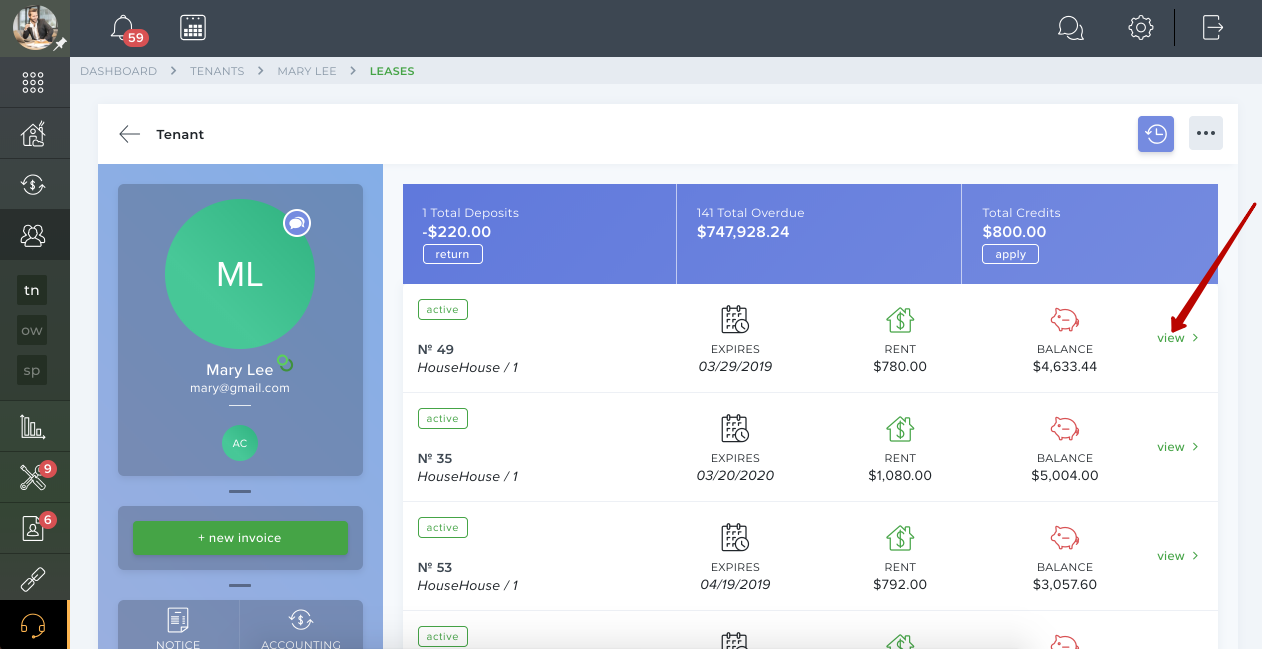Click the active badge on lease Nº 53

(x=443, y=528)
